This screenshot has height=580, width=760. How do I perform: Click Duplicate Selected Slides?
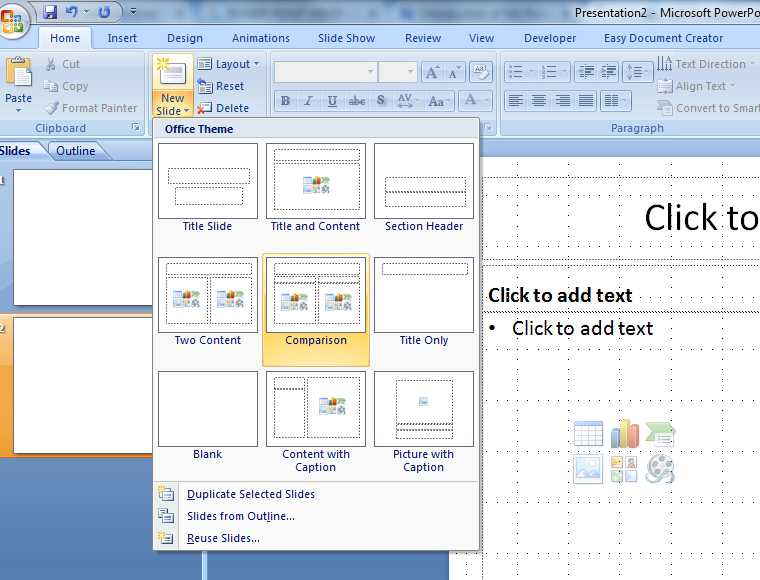(x=317, y=494)
